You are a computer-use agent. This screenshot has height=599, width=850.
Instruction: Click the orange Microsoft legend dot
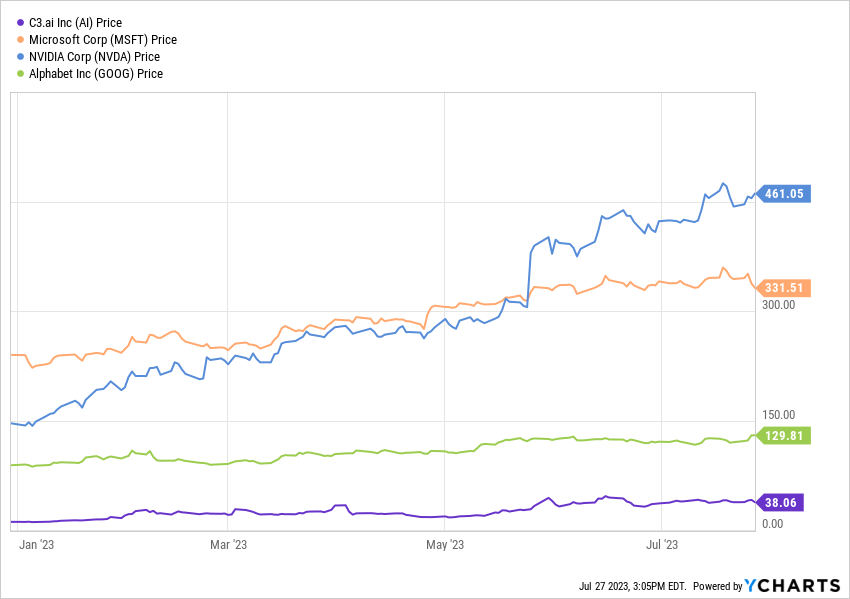point(21,40)
